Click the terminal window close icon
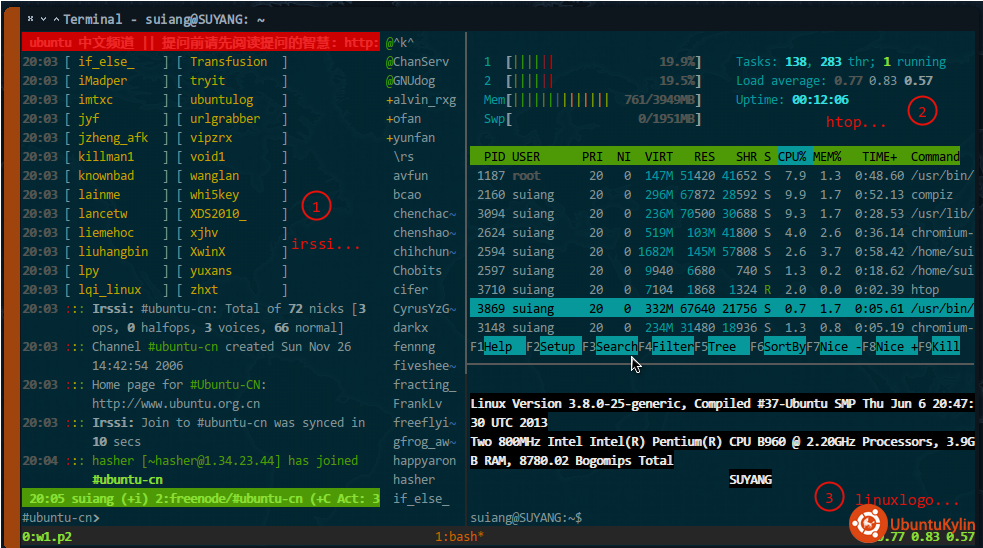This screenshot has width=983, height=548. point(30,19)
